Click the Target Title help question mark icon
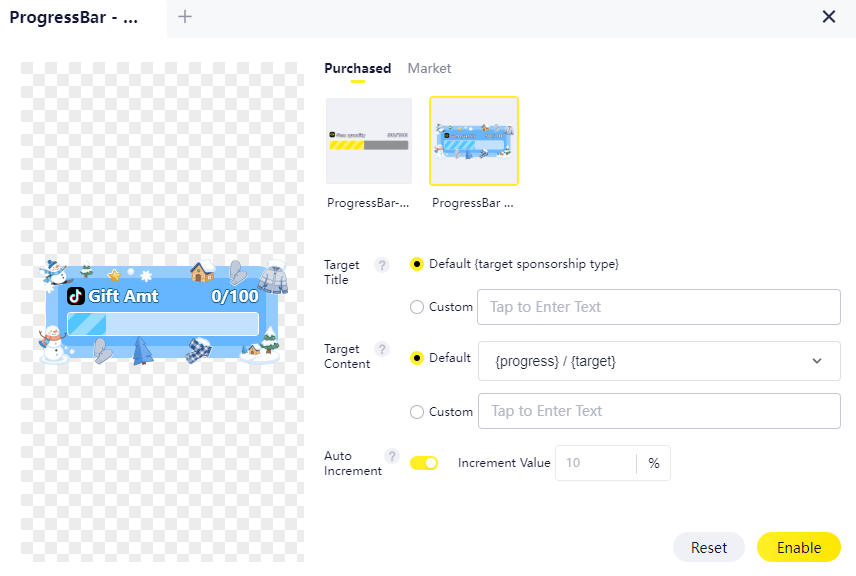 point(381,265)
